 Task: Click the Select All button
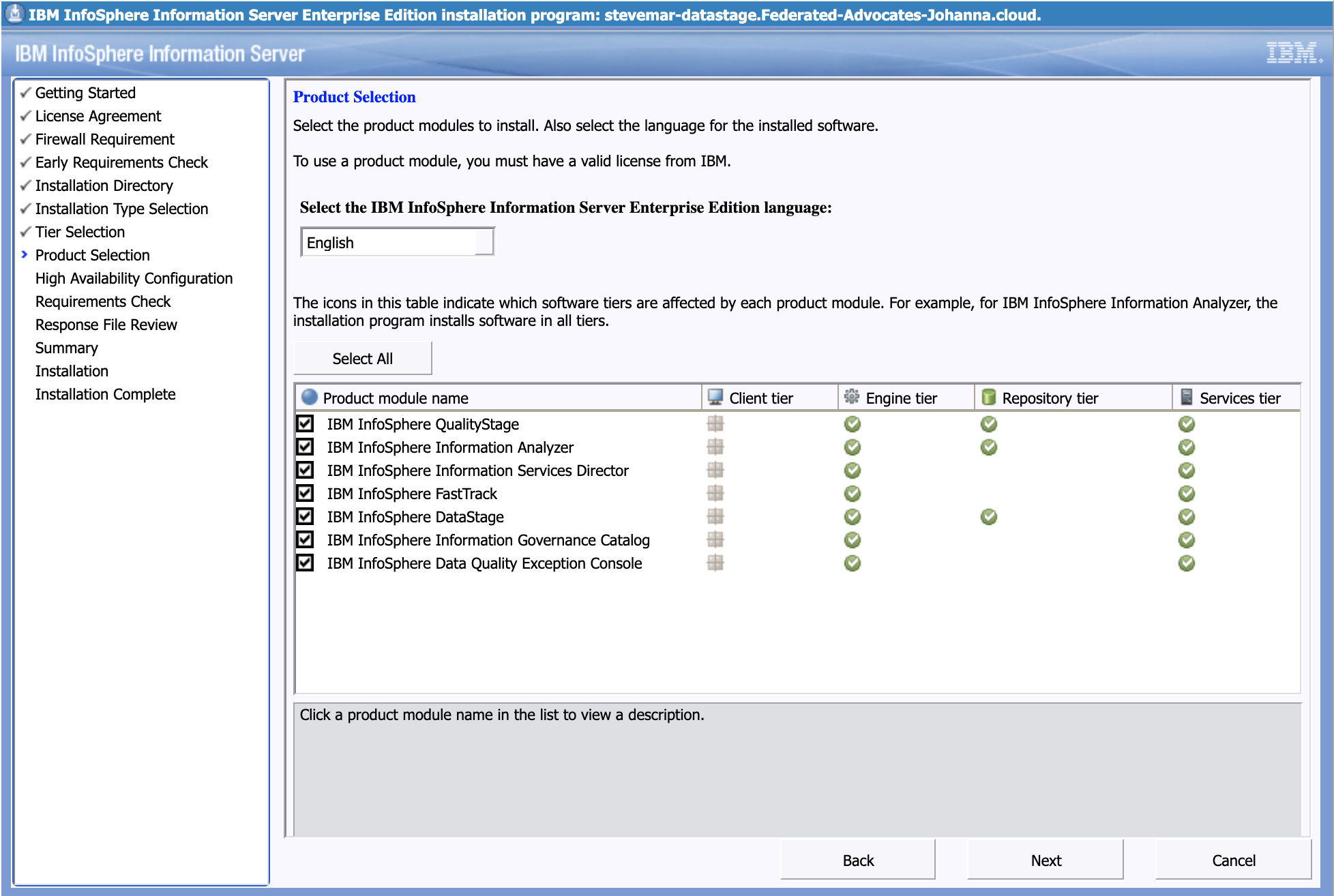pos(362,358)
